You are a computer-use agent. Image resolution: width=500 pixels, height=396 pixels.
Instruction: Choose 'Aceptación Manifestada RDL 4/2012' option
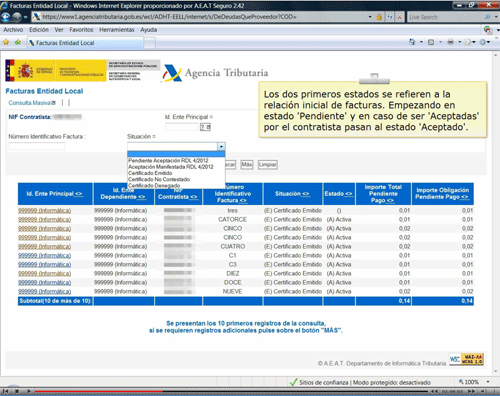[x=176, y=167]
